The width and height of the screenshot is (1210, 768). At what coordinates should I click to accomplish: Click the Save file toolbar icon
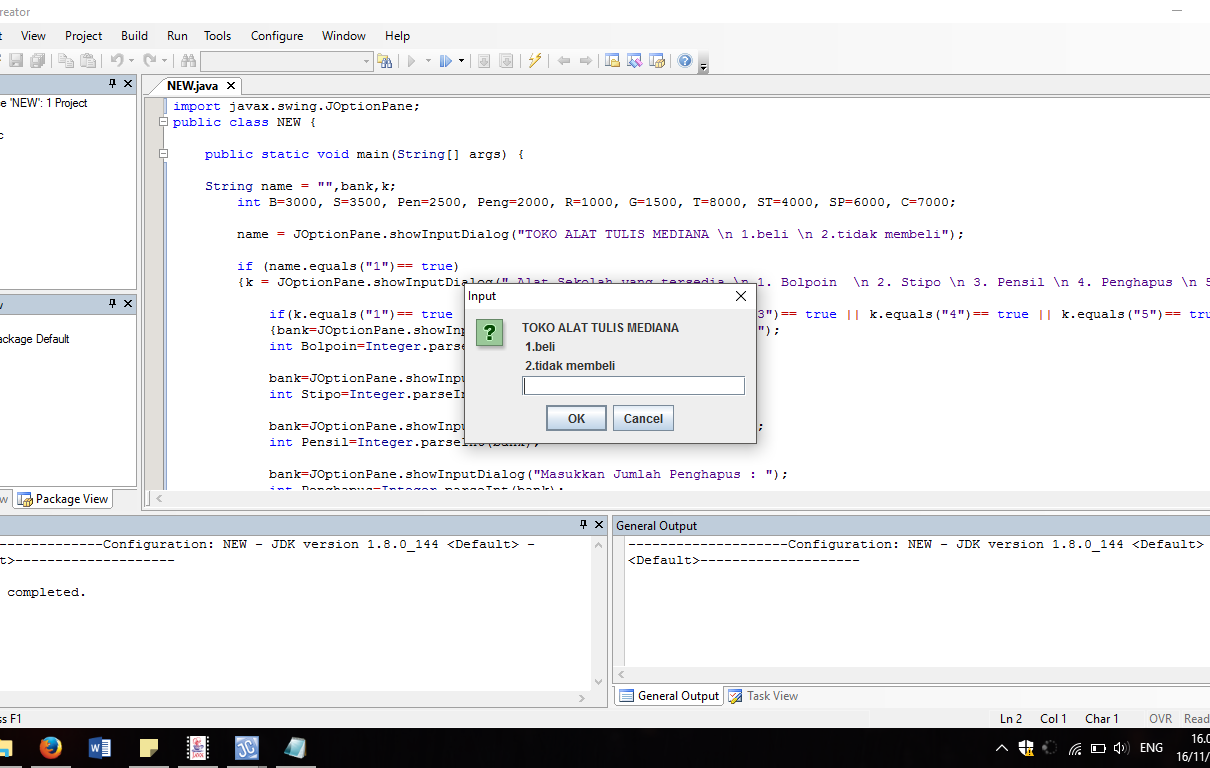click(16, 61)
